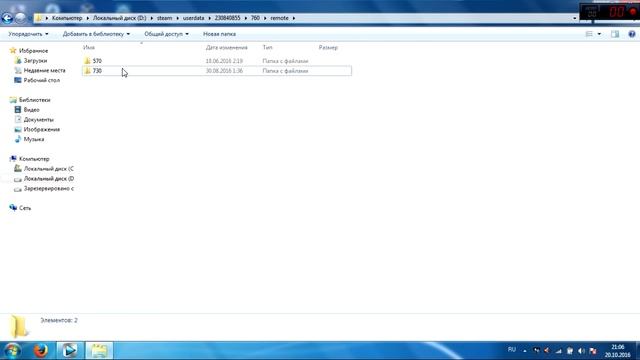Open Недавние места in favorites
Screen dimensions: 640x360
pos(44,70)
